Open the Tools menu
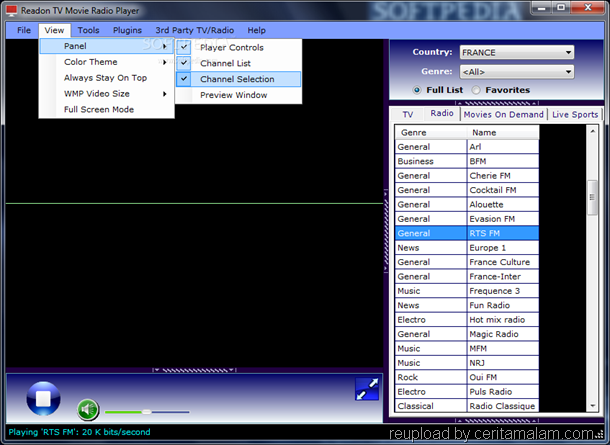The width and height of the screenshot is (610, 445). click(88, 30)
